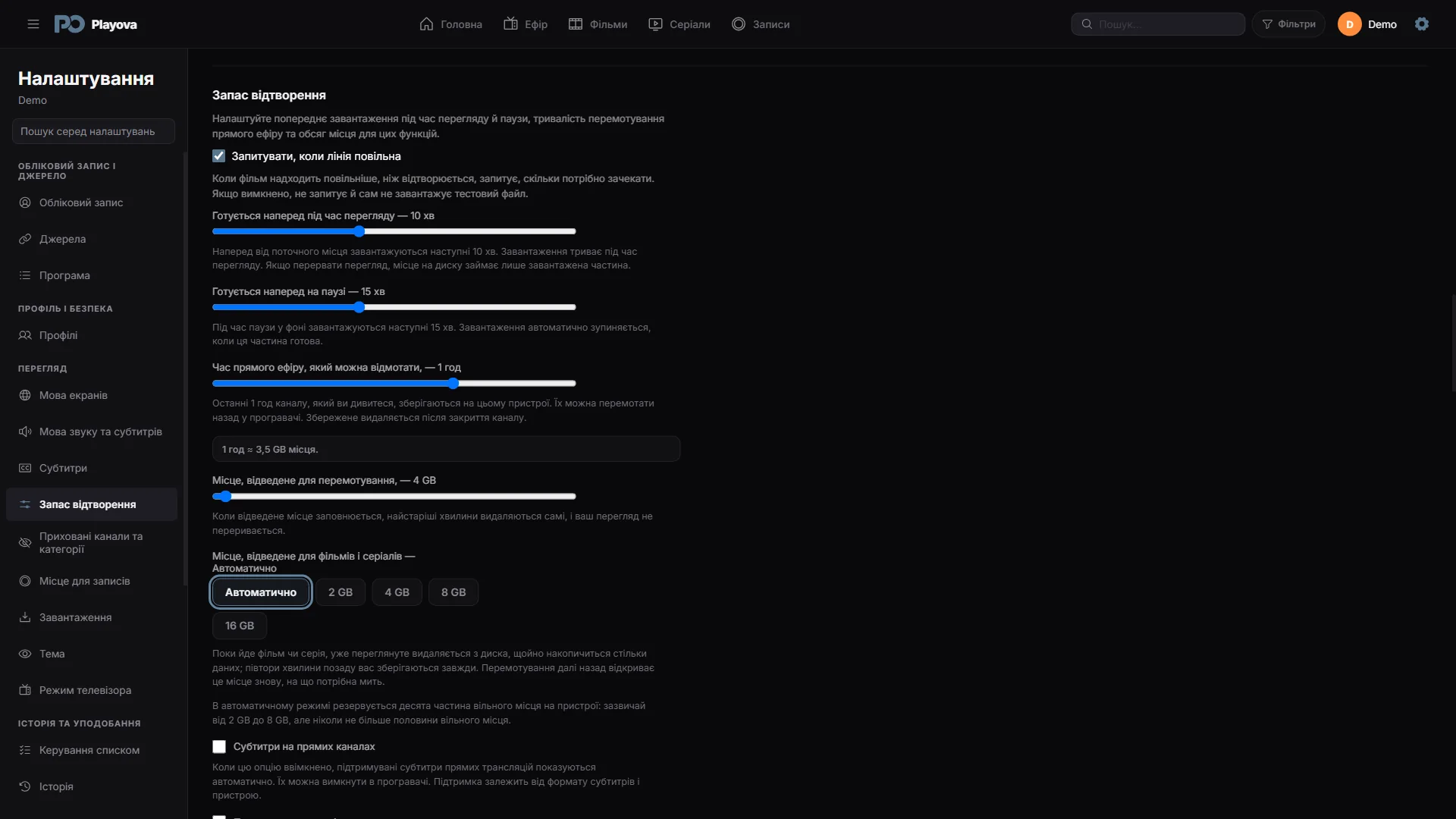Open Мова екранів sidebar item
The image size is (1456, 819).
pos(92,395)
